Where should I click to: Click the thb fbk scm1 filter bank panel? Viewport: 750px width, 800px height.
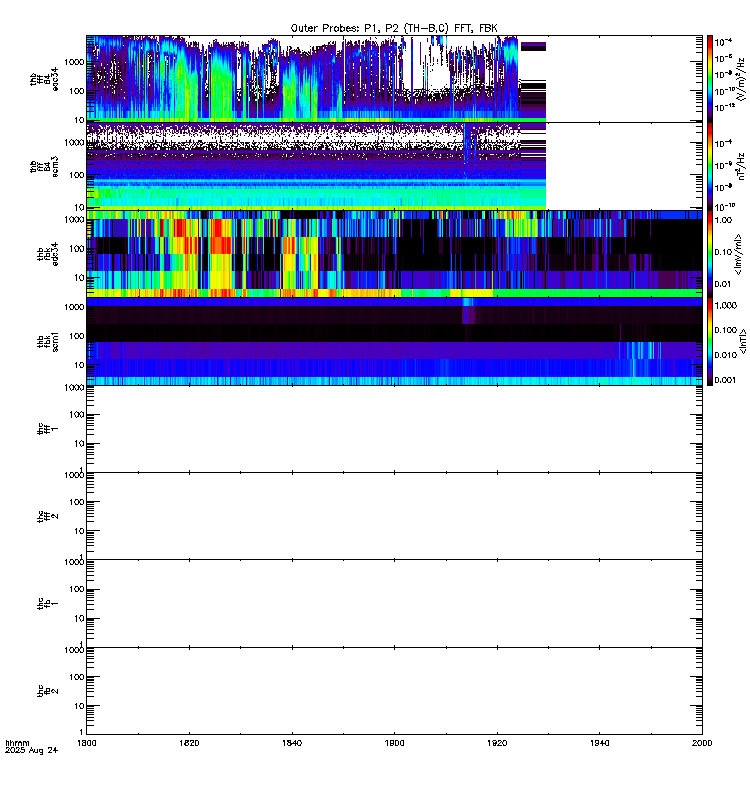point(394,341)
